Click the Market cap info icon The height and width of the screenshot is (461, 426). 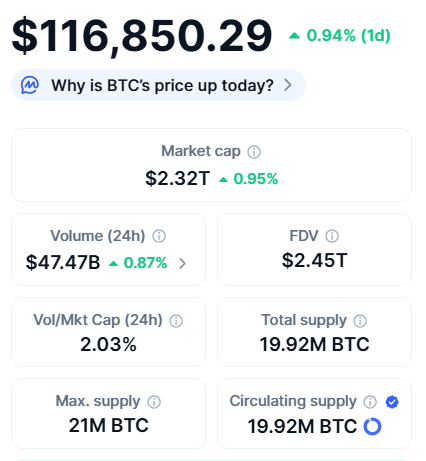tap(254, 152)
